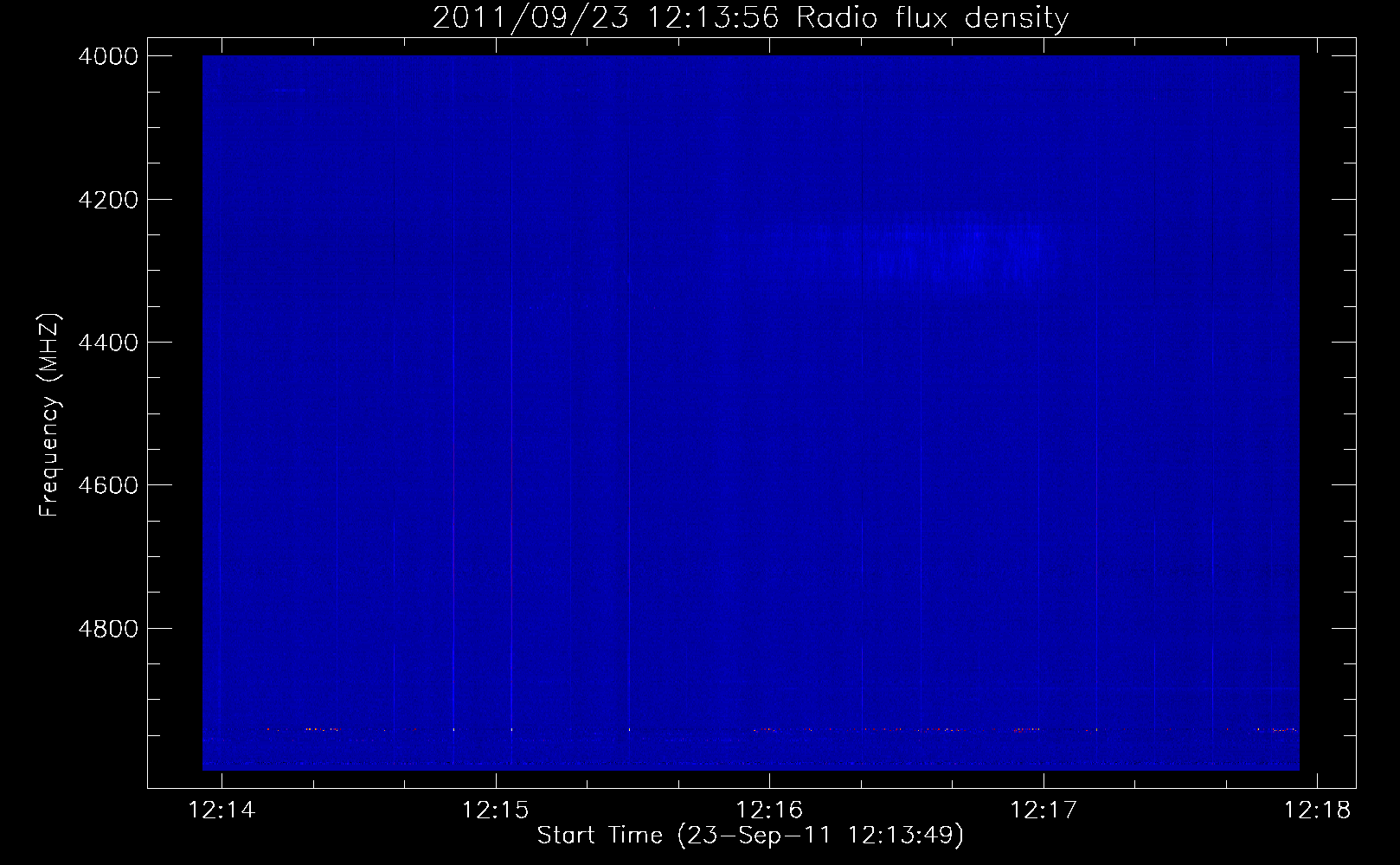Viewport: 1400px width, 865px height.
Task: Click the 'Frequency (MHZ)' axis label
Action: [x=50, y=415]
